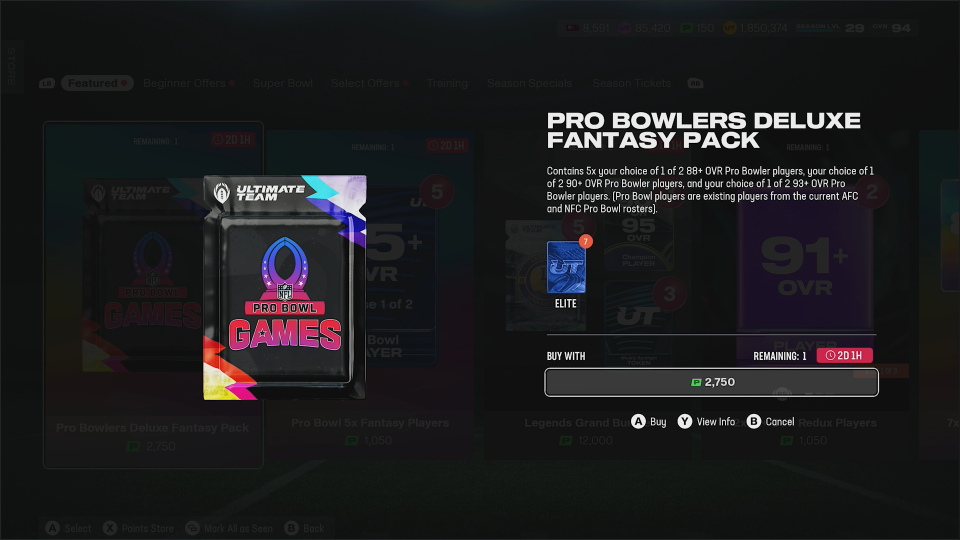Switch to the Beginner Offers tab

point(184,83)
